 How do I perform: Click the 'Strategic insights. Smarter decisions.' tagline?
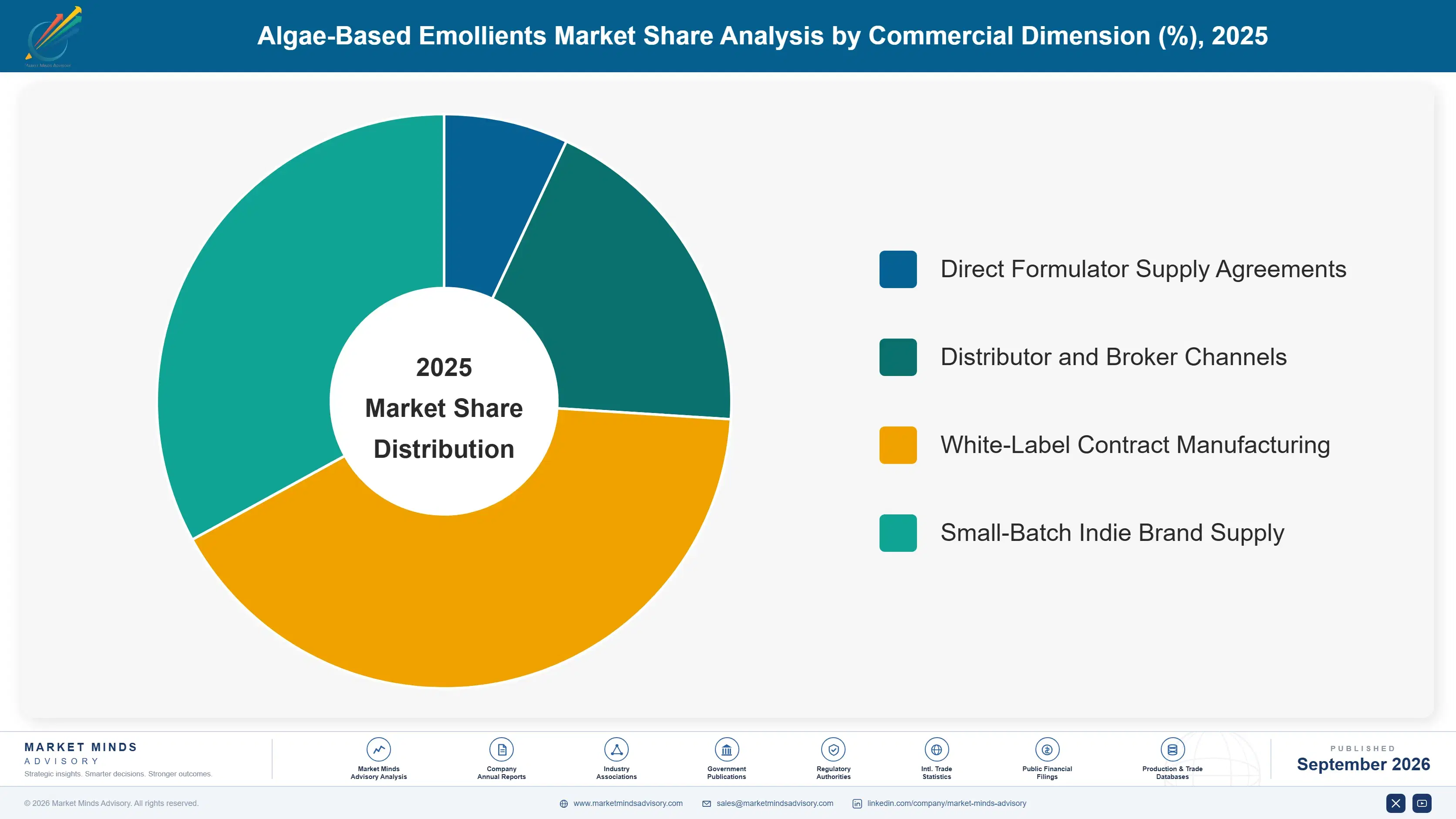click(118, 774)
